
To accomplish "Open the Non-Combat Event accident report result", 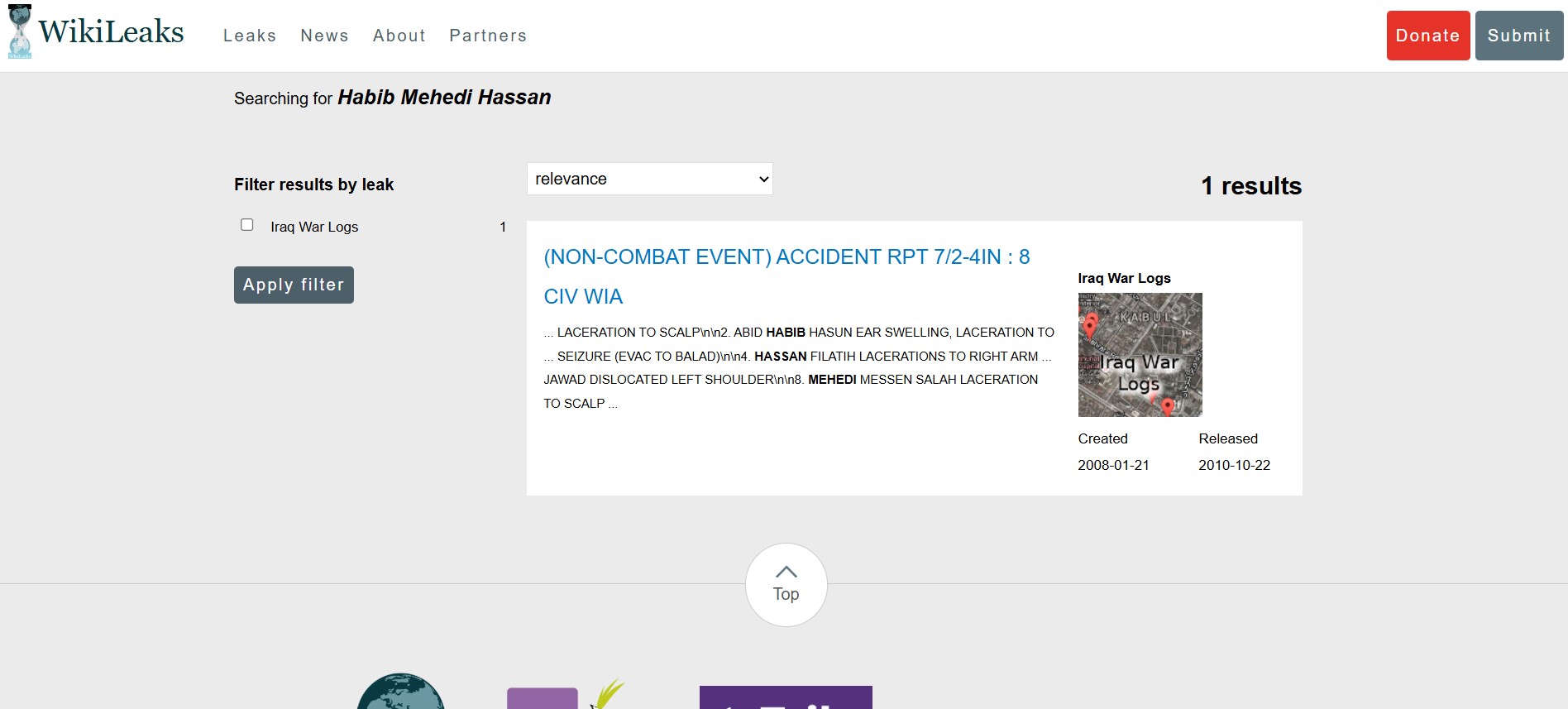I will (786, 276).
